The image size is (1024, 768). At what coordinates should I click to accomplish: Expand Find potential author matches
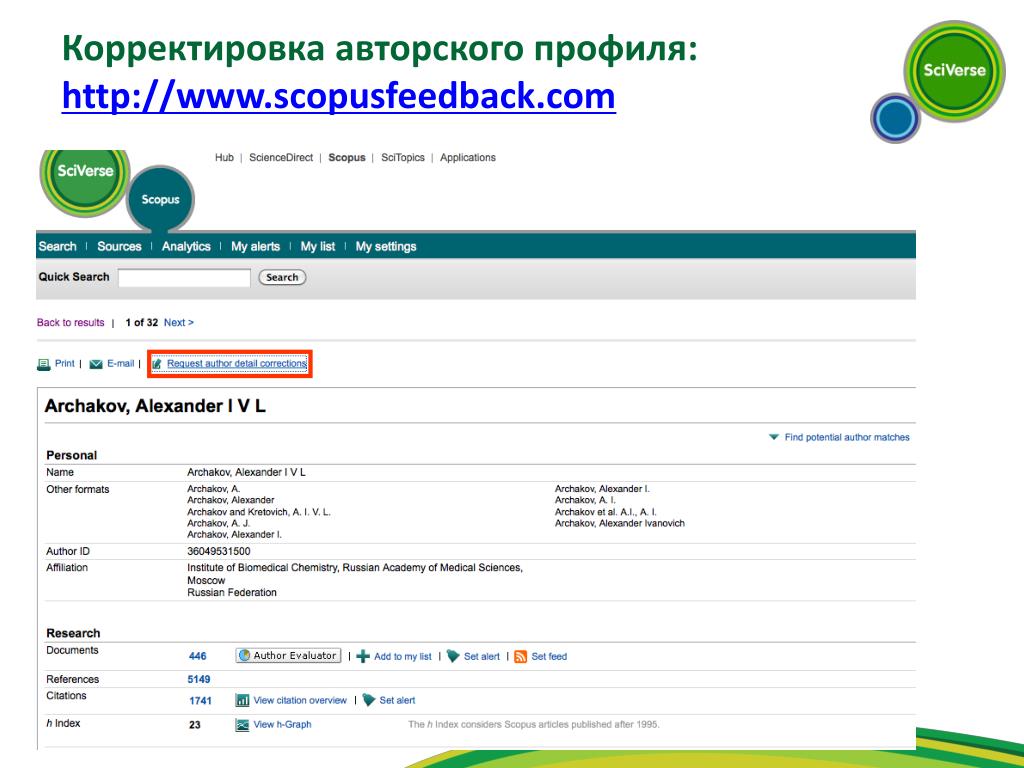840,437
